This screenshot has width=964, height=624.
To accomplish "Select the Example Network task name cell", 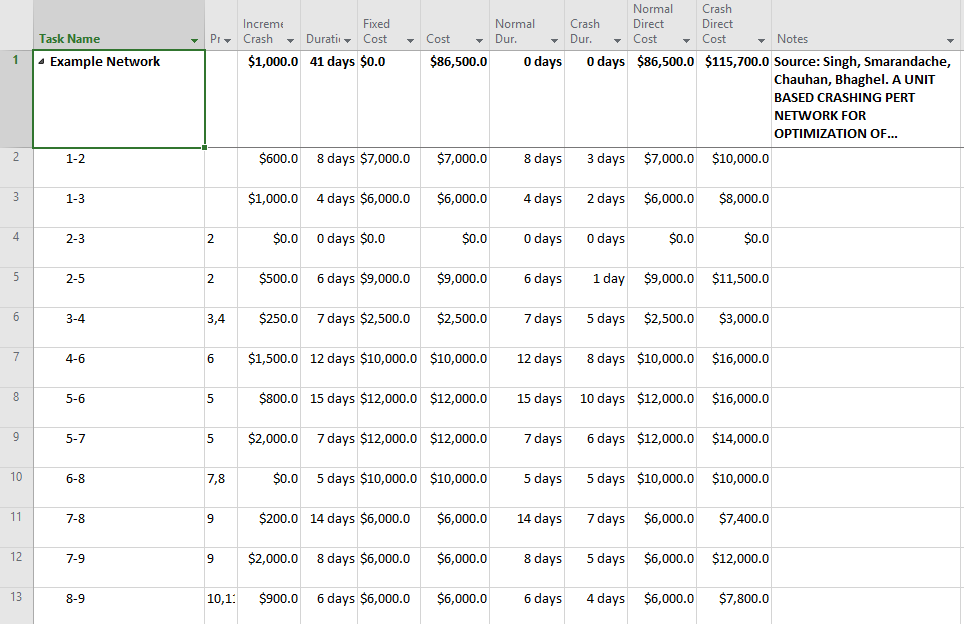I will click(x=119, y=99).
